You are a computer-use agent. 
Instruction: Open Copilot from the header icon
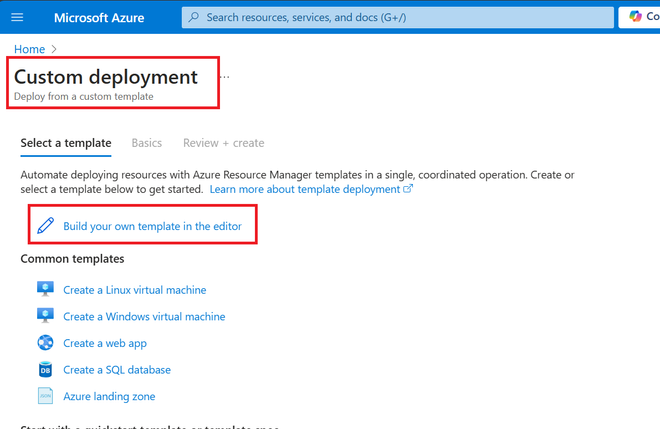(x=635, y=16)
